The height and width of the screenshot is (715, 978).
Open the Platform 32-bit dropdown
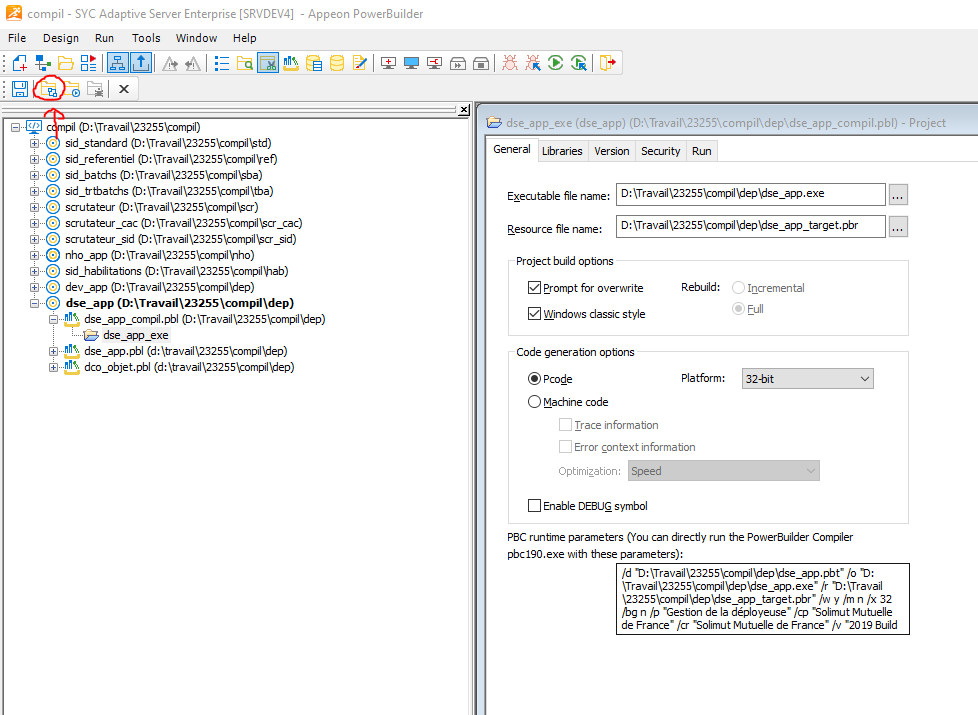(807, 380)
